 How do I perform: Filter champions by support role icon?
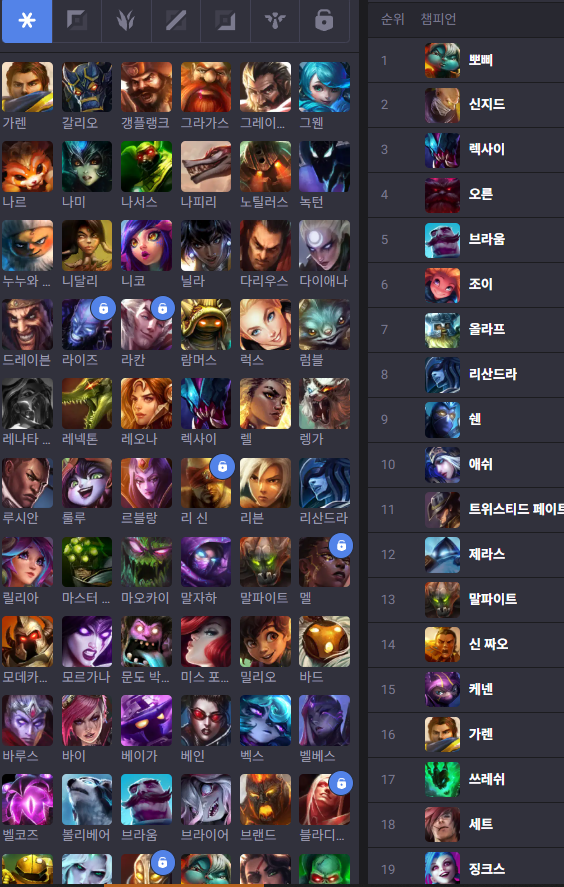pos(275,21)
